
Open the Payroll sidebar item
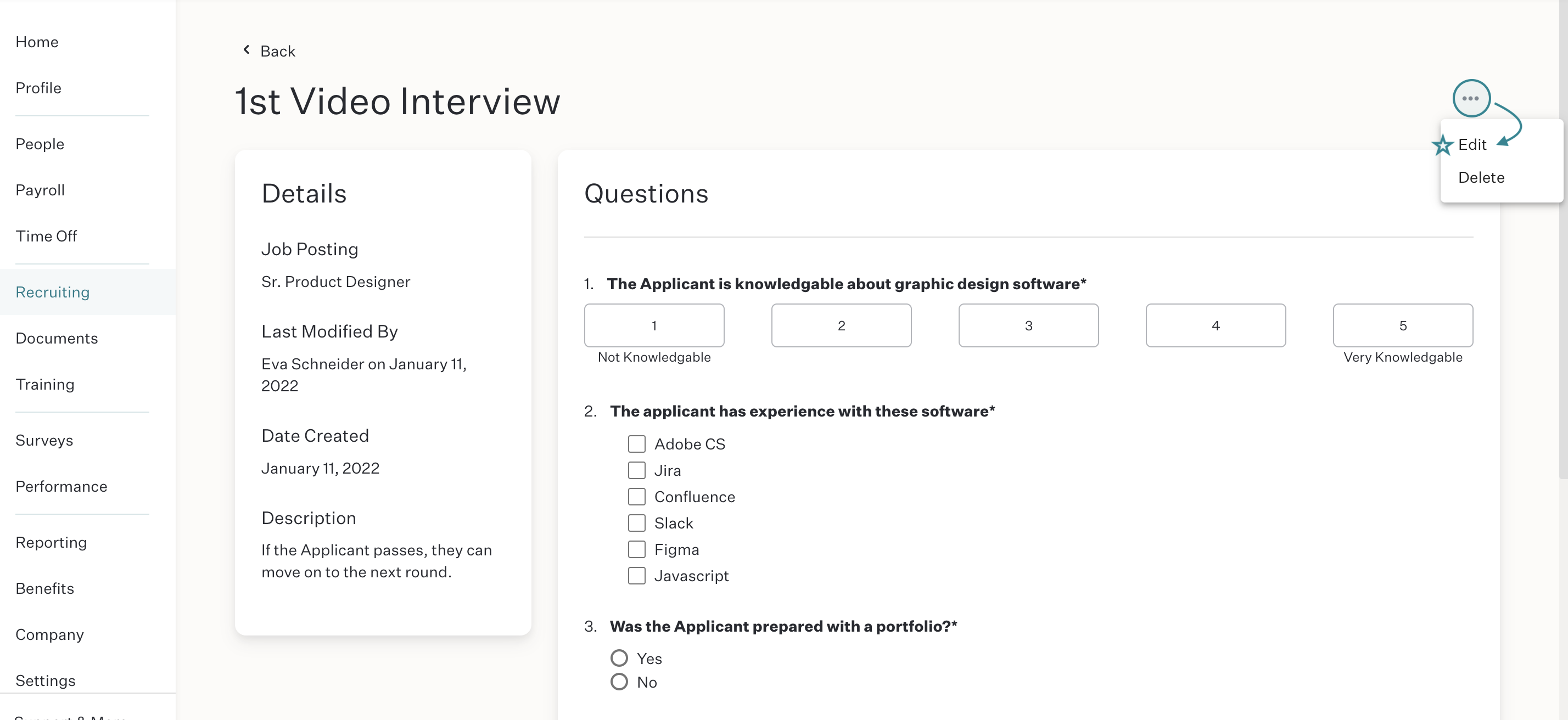click(x=40, y=190)
